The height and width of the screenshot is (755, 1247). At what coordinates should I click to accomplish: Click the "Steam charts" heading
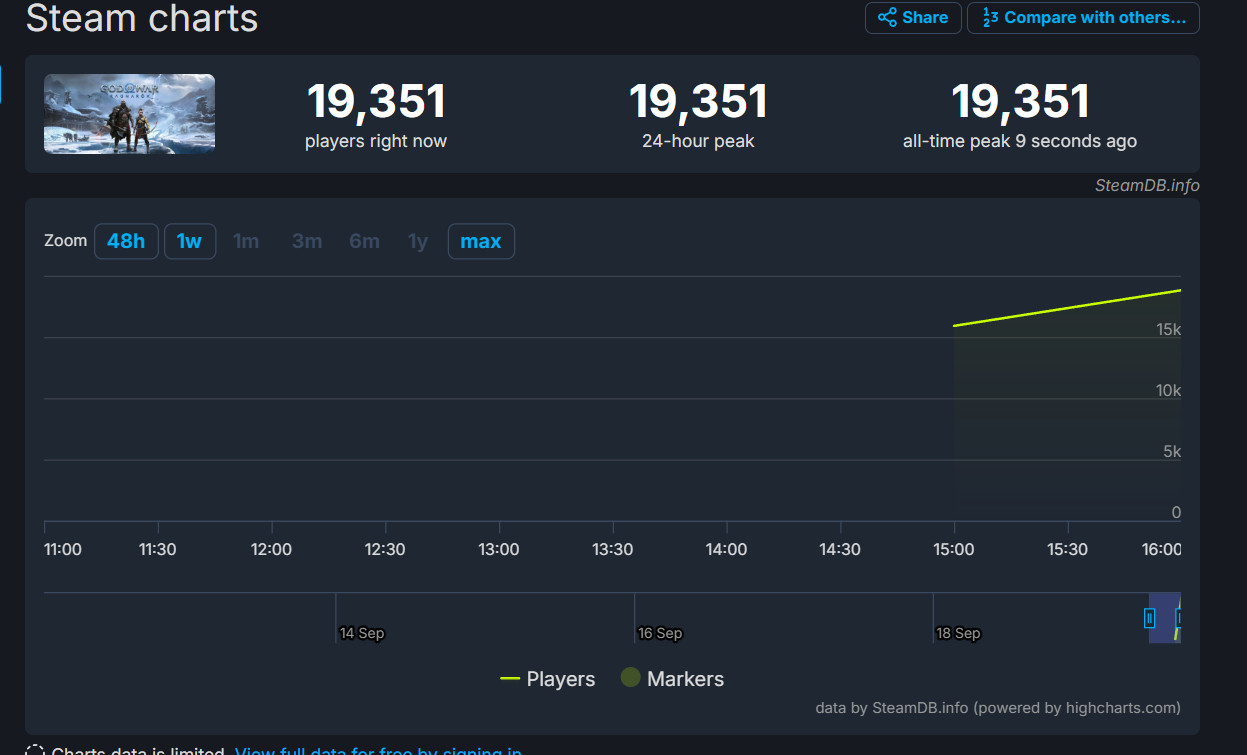coord(142,18)
